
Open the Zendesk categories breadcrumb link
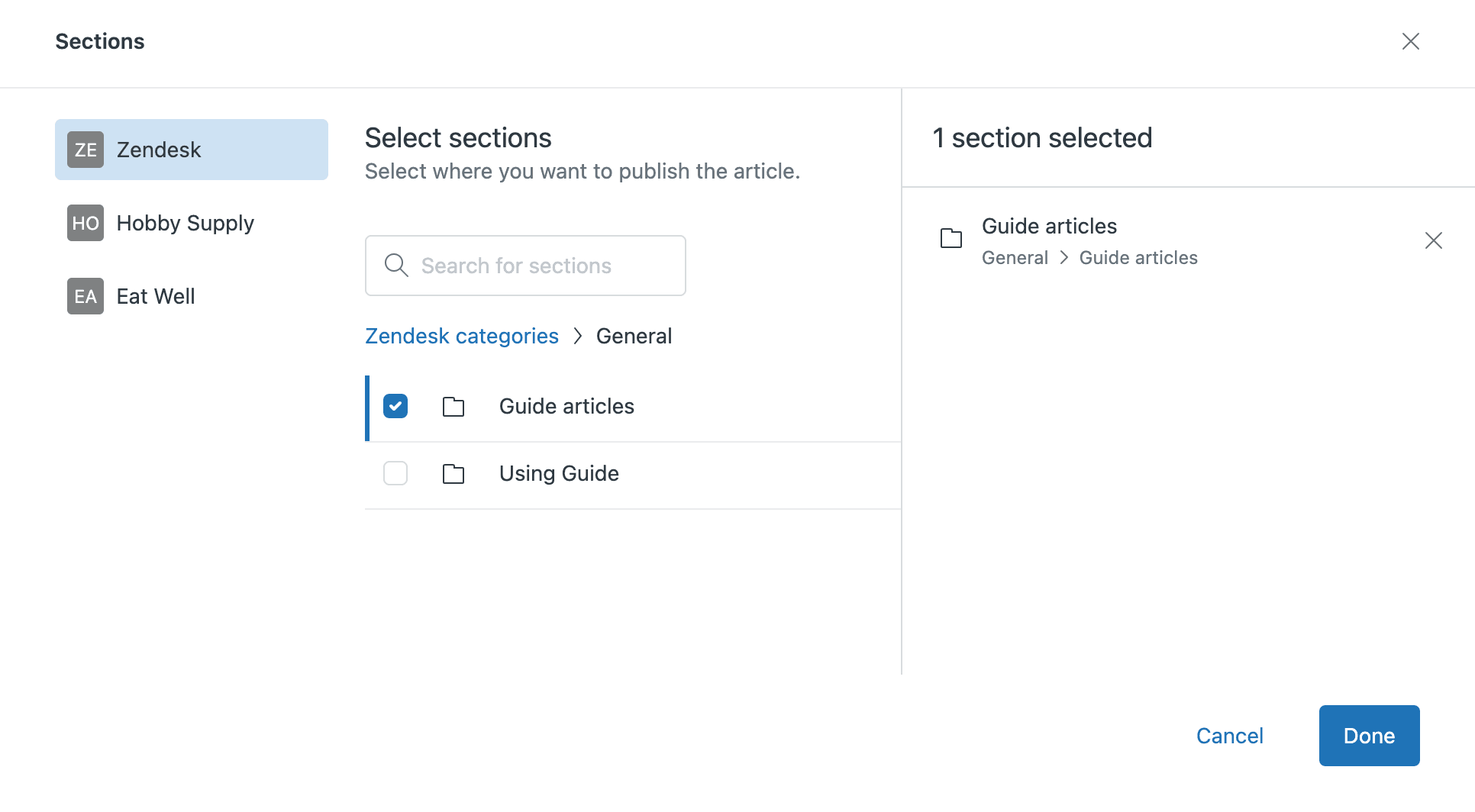click(462, 336)
